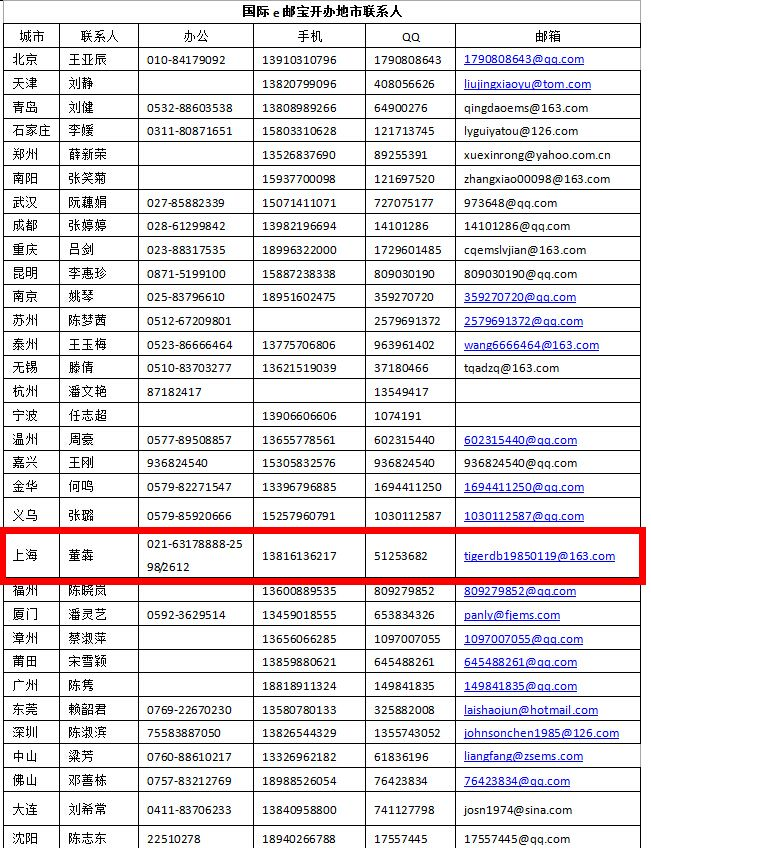Click the 邮箱 column header
768x848 pixels.
pos(547,36)
